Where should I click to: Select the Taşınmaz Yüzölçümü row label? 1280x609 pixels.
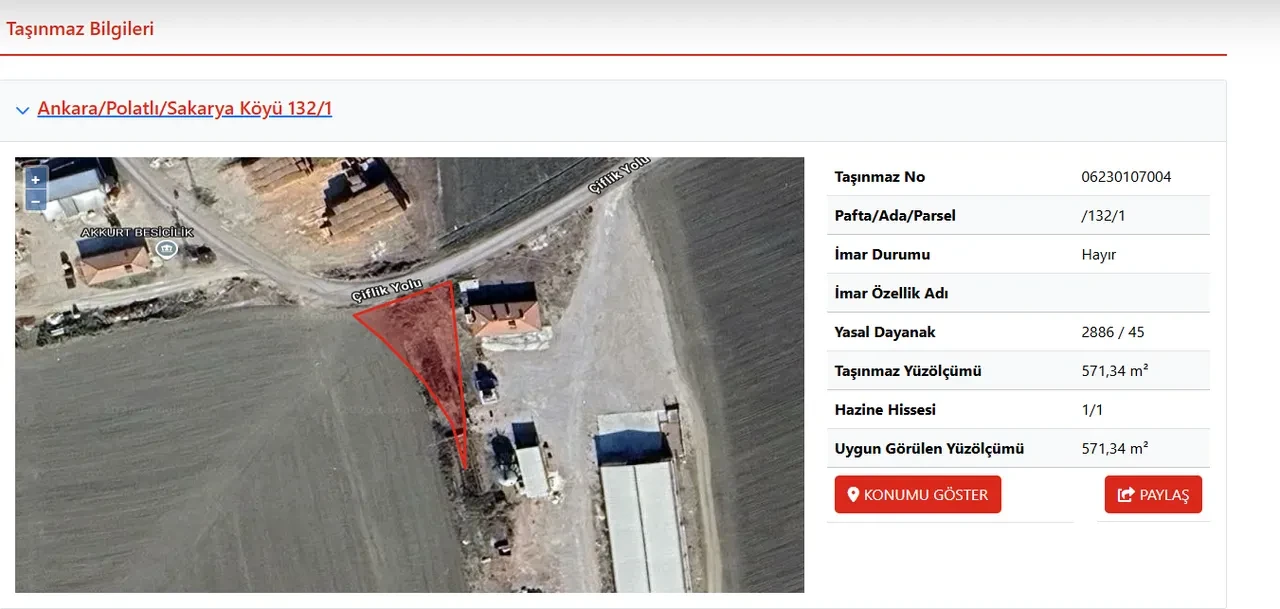point(907,371)
